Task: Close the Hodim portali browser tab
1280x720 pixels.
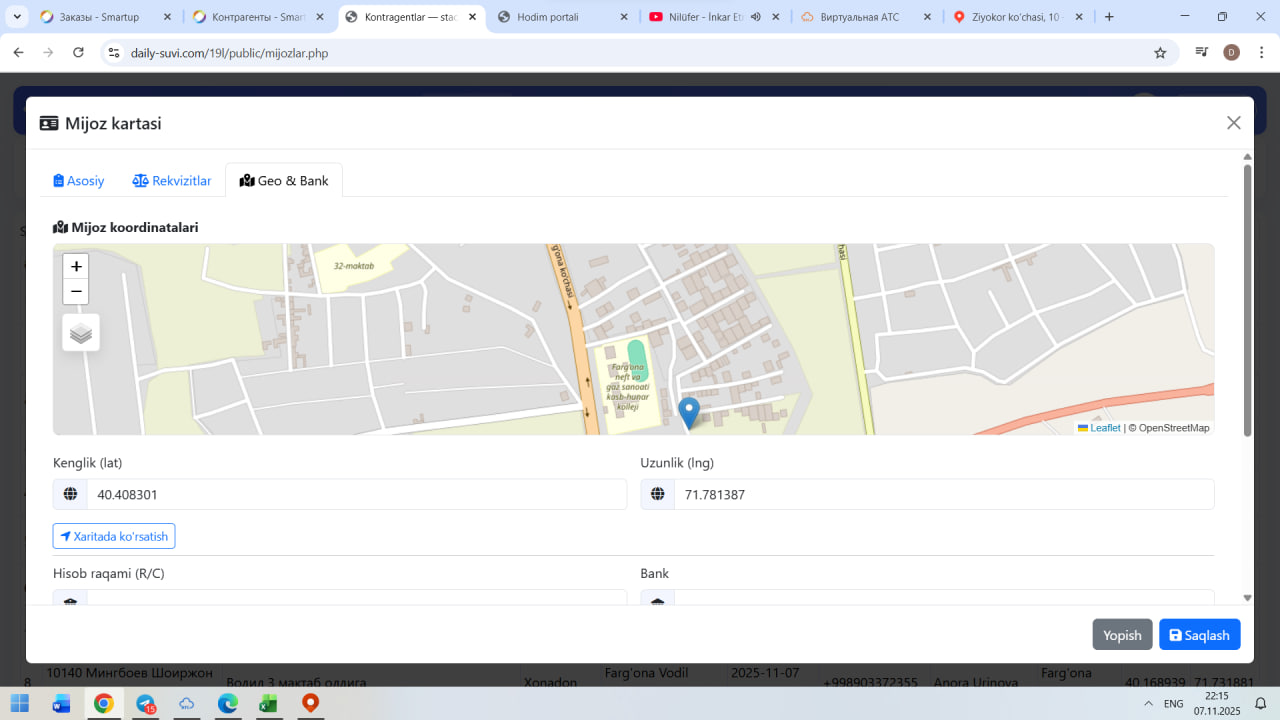Action: tap(625, 17)
